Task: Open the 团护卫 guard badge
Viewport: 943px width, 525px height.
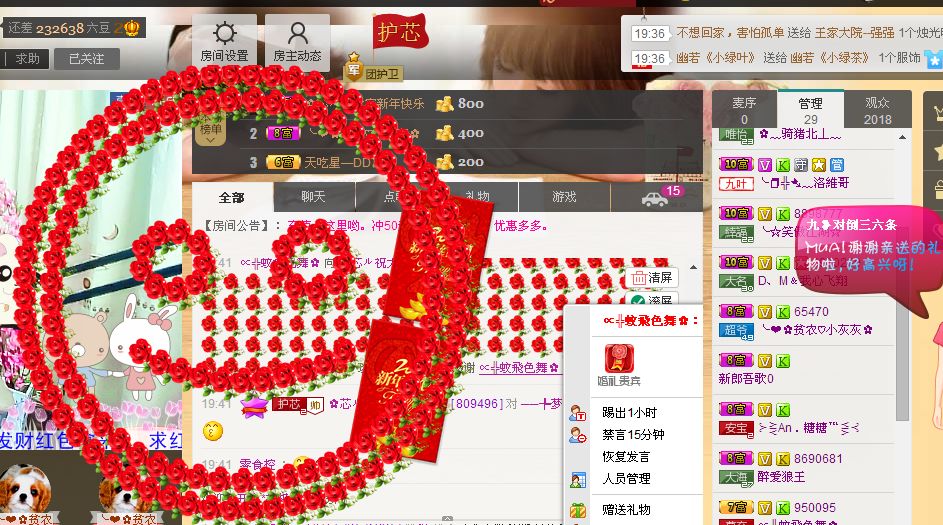Action: click(373, 72)
